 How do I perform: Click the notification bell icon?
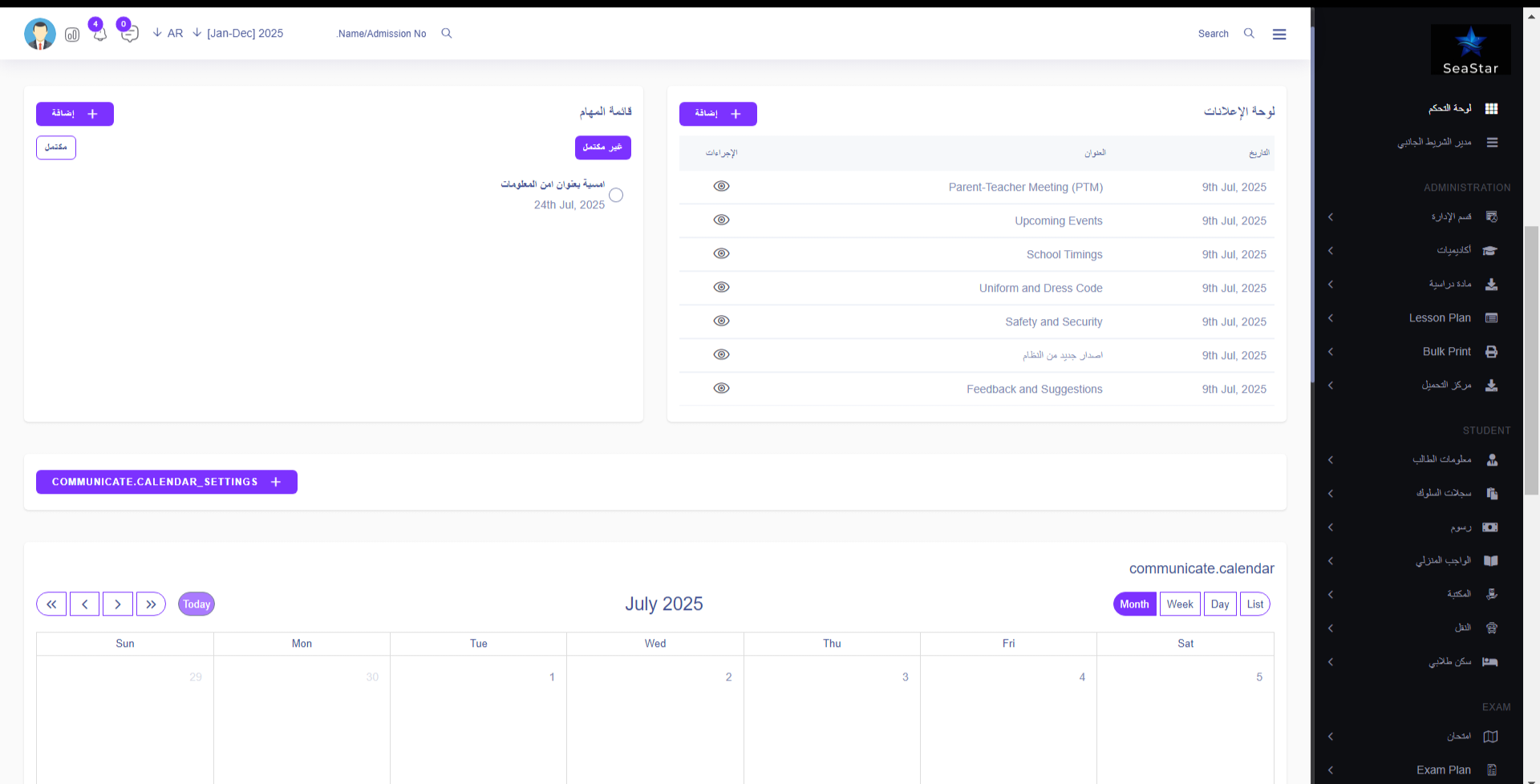coord(99,34)
